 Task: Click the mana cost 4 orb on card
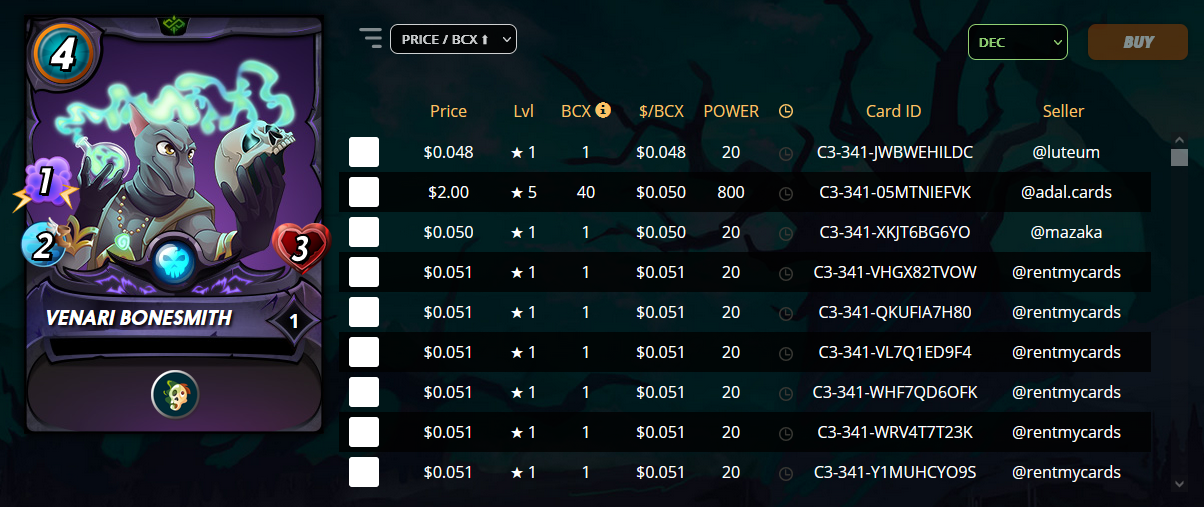pos(62,55)
